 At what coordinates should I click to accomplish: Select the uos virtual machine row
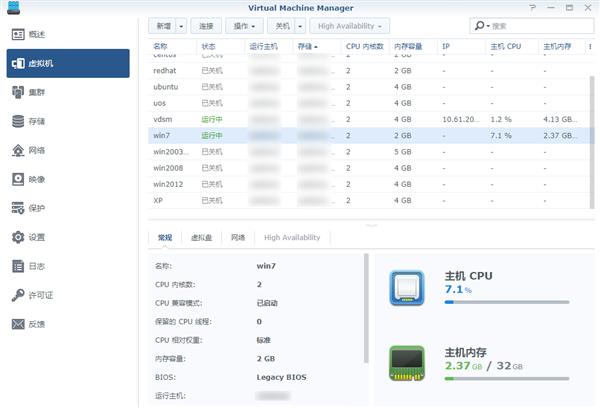(369, 103)
